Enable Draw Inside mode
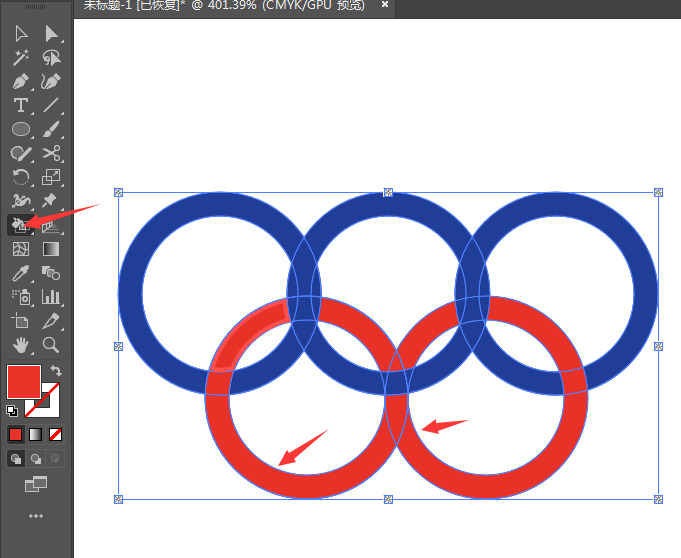The height and width of the screenshot is (558, 681). click(x=55, y=459)
